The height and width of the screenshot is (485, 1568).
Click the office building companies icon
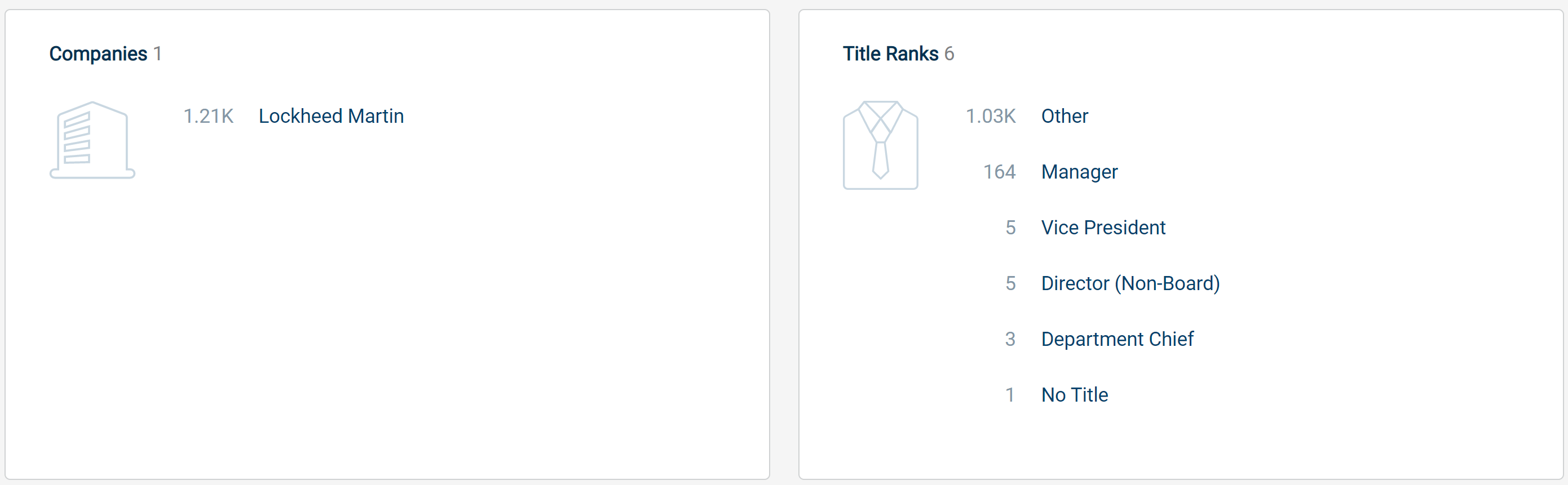tap(92, 140)
